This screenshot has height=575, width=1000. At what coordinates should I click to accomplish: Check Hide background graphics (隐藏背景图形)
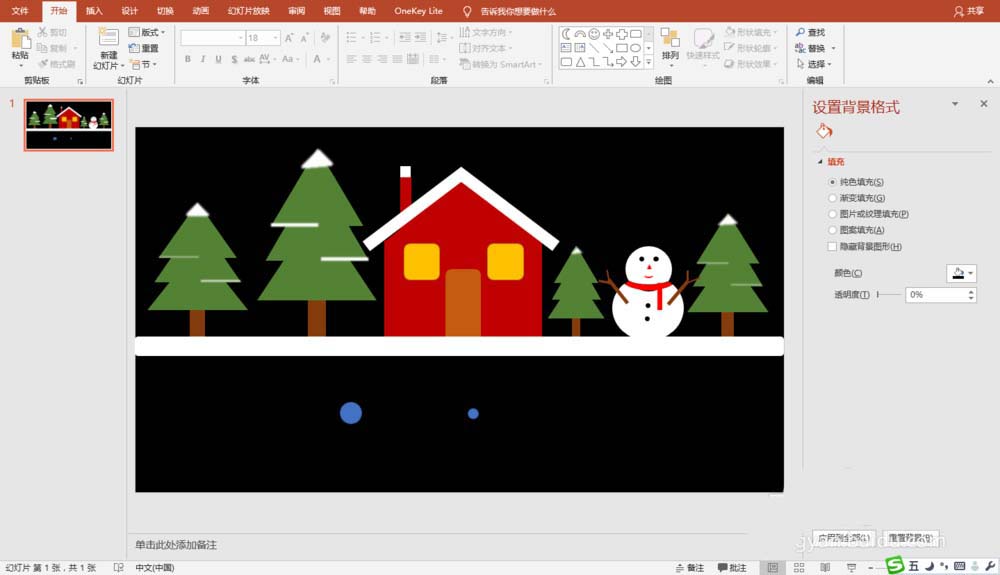click(x=832, y=246)
